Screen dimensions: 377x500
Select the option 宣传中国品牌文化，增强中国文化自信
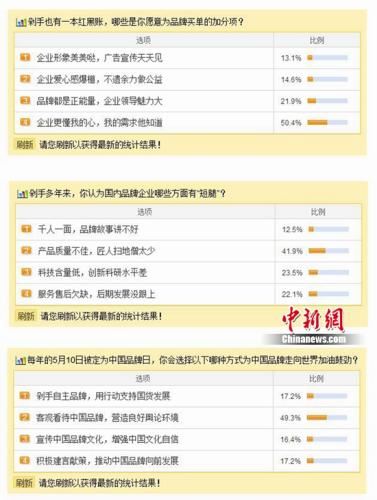[107, 439]
